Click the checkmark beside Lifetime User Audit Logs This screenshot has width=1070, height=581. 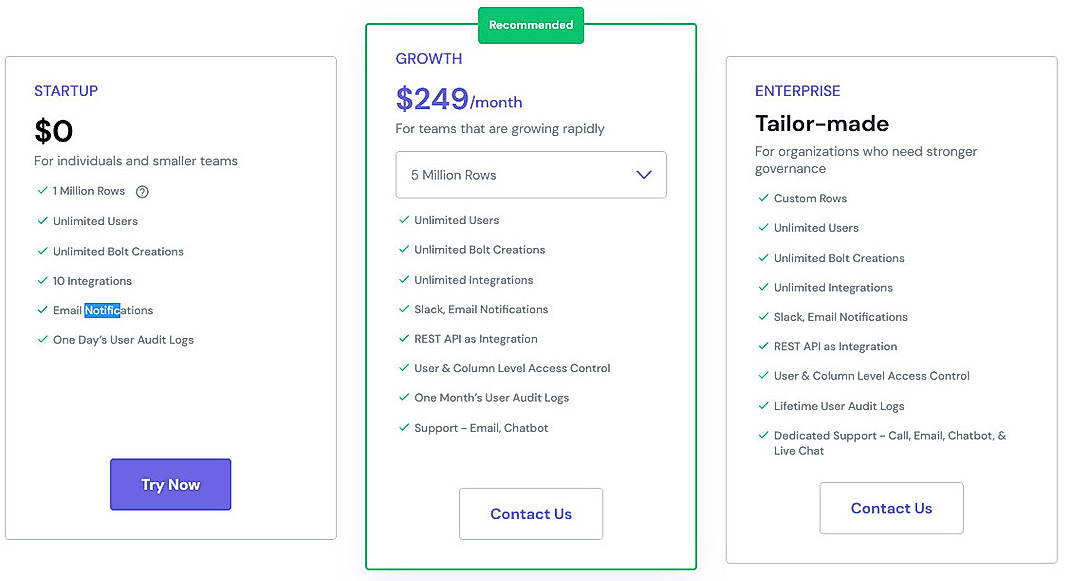763,406
